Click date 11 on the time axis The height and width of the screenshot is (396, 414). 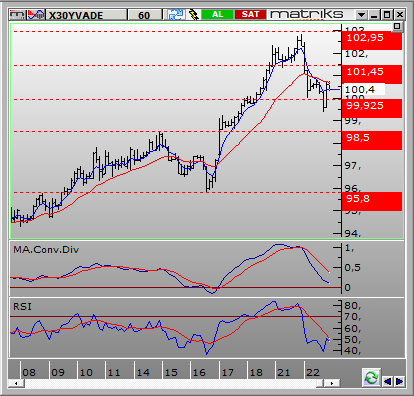(x=114, y=372)
